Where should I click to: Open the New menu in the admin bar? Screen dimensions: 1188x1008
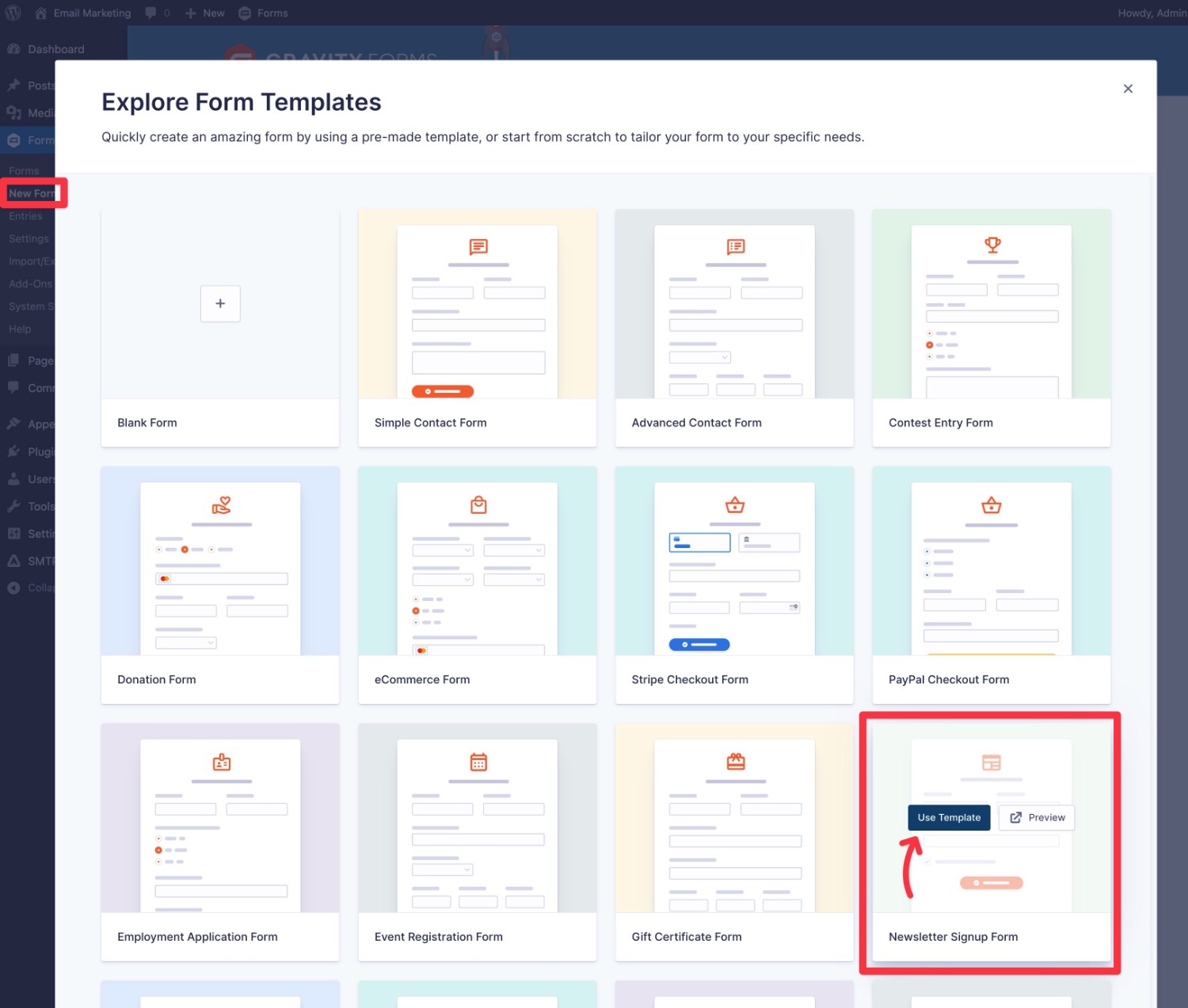coord(205,13)
